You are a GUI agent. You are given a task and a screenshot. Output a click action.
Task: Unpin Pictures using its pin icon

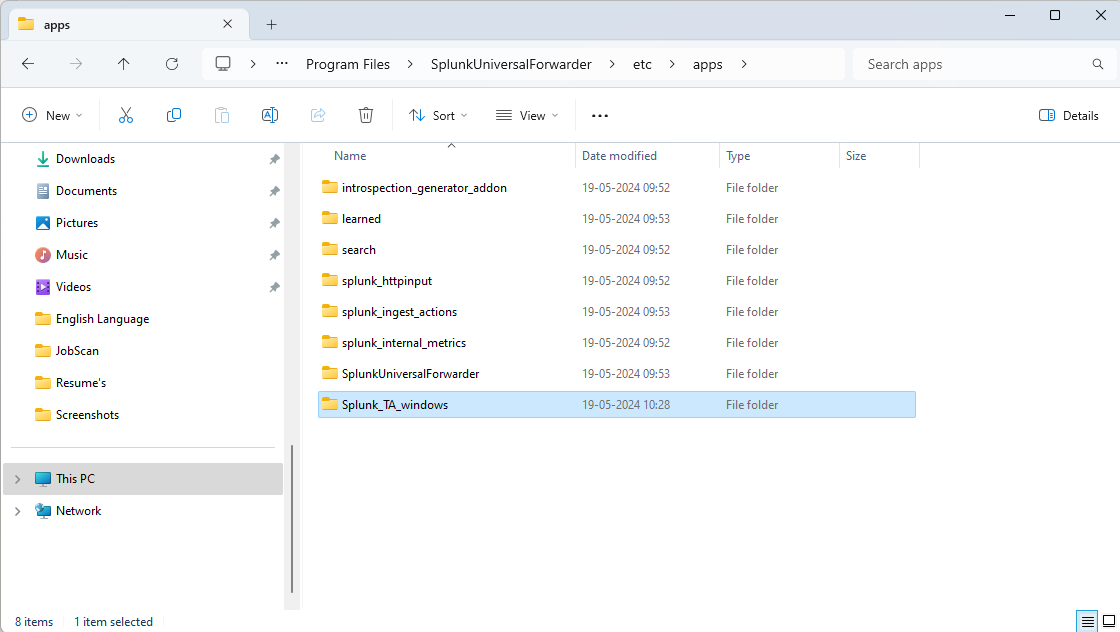(x=274, y=224)
